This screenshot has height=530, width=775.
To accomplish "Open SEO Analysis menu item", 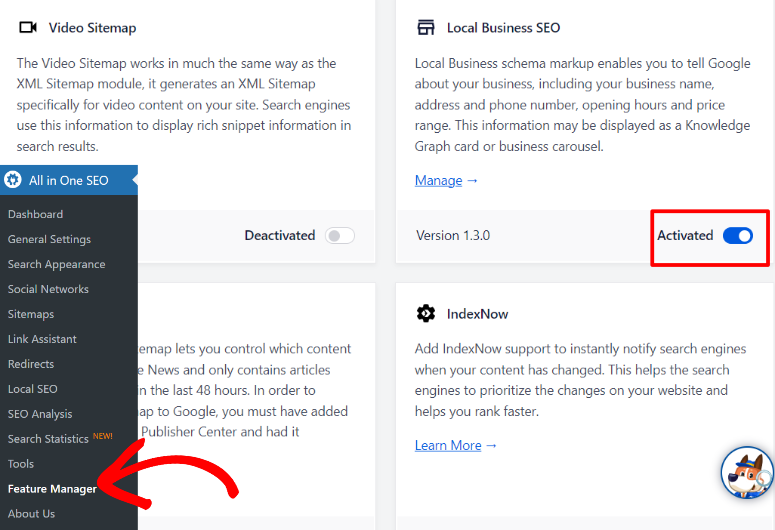I will click(x=40, y=414).
